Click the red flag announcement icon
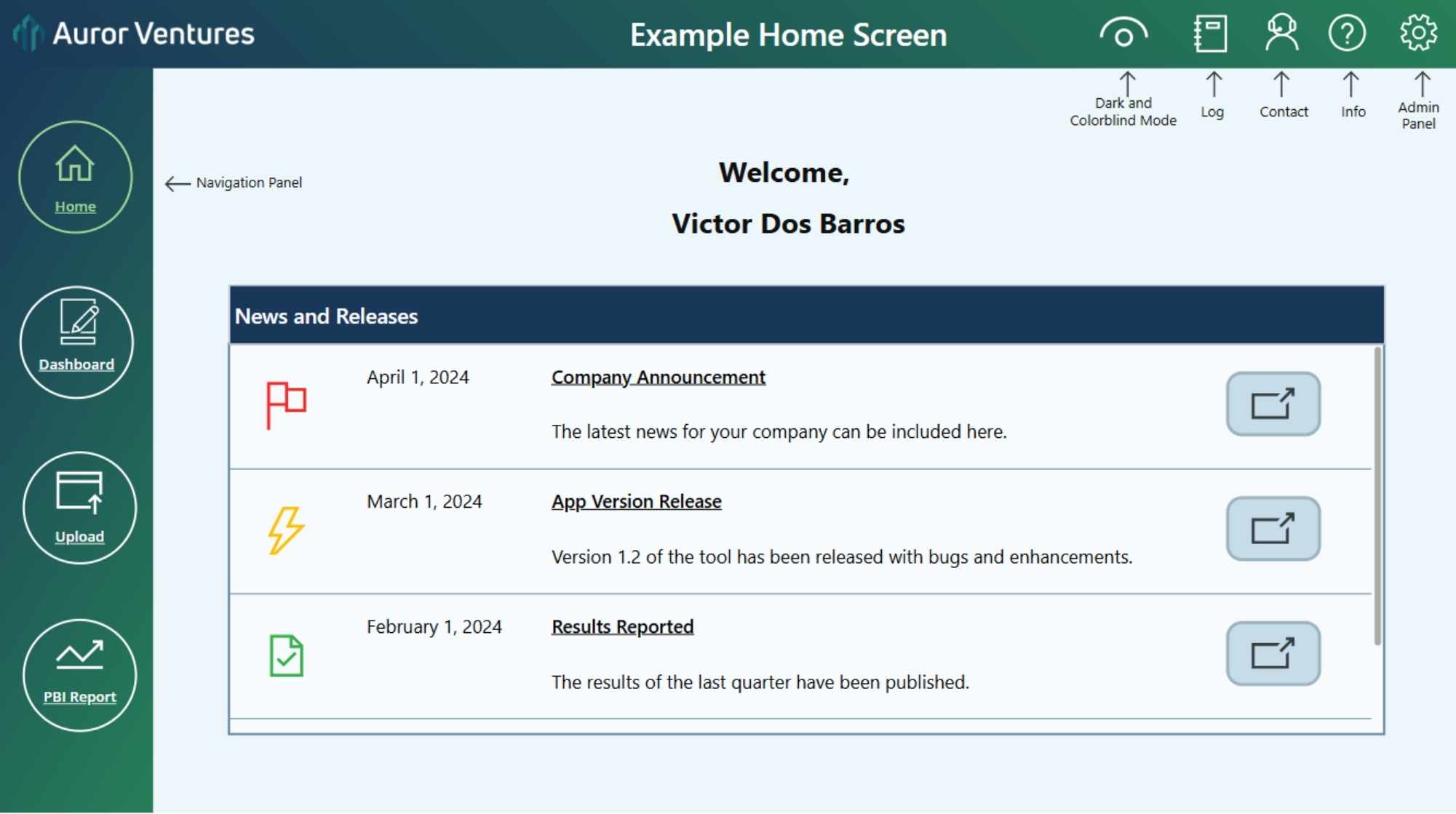The width and height of the screenshot is (1456, 814). tap(286, 405)
